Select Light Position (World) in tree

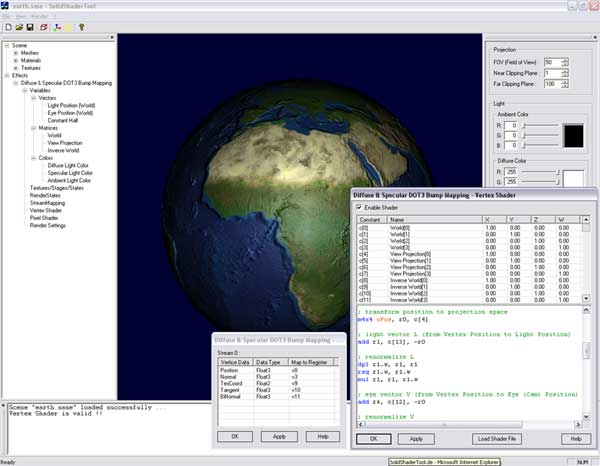tap(71, 105)
